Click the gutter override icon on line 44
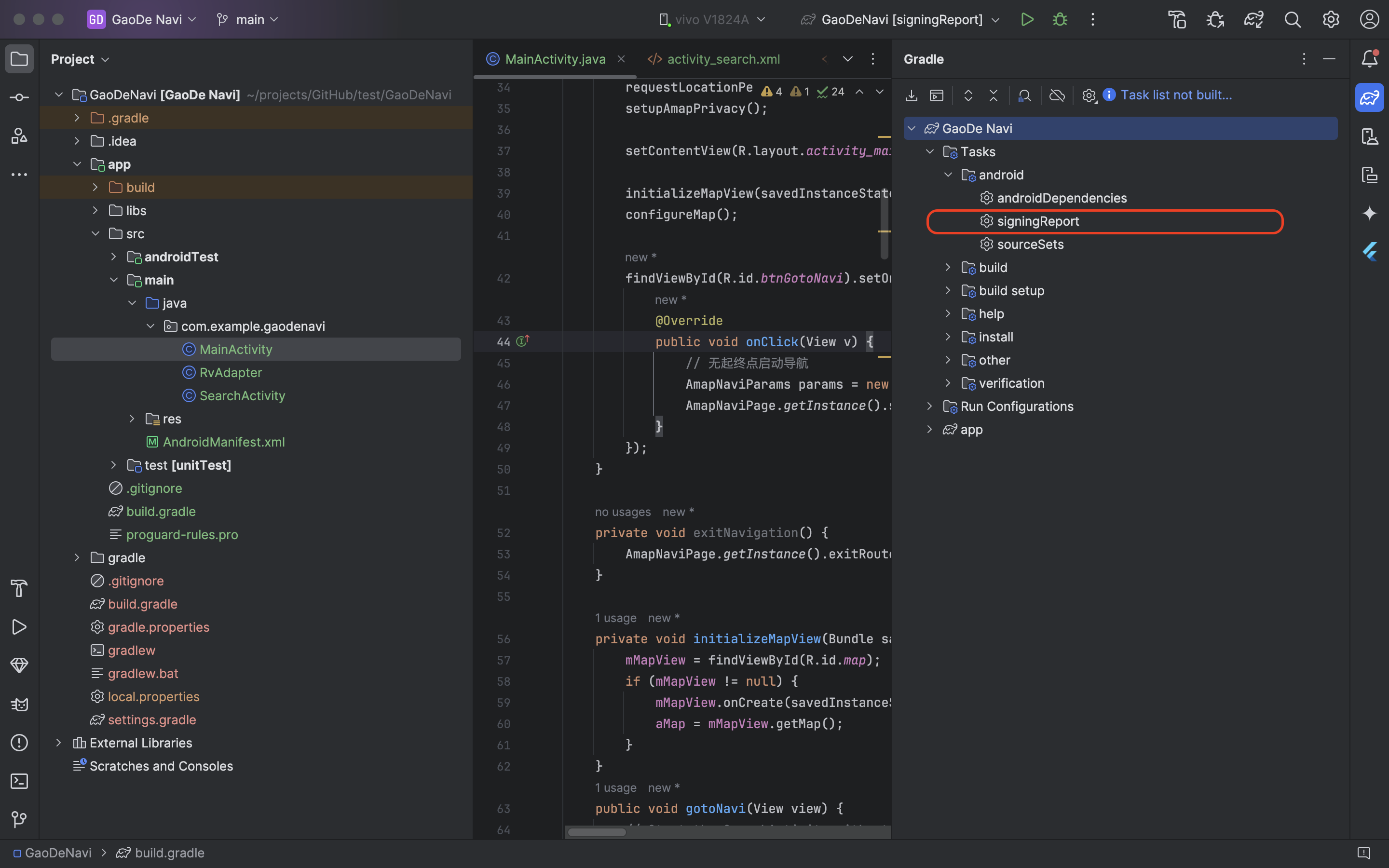This screenshot has width=1389, height=868. point(522,341)
